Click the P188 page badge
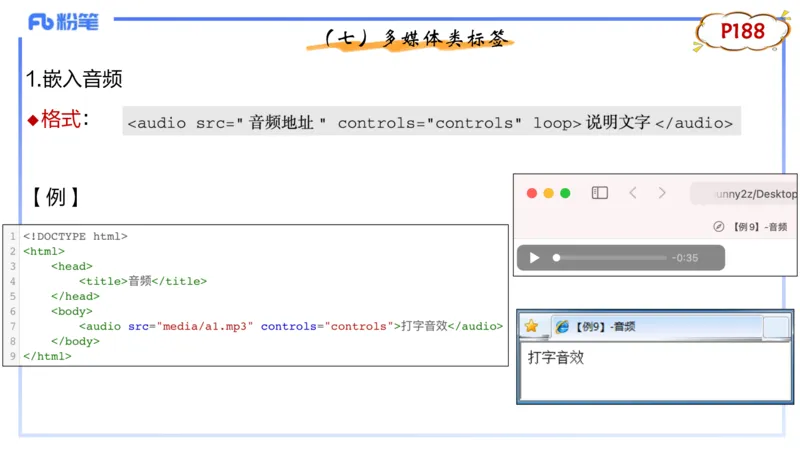 pos(742,32)
